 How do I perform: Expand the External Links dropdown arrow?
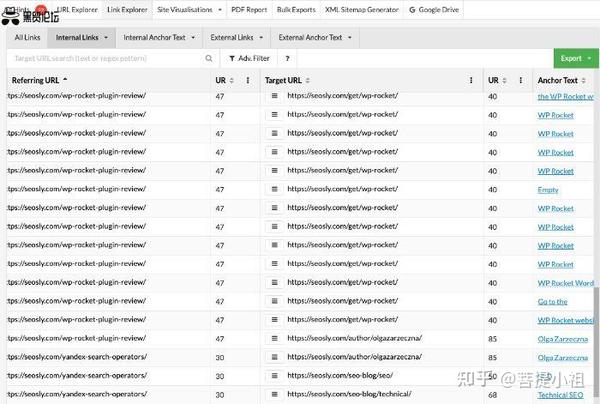pos(261,37)
